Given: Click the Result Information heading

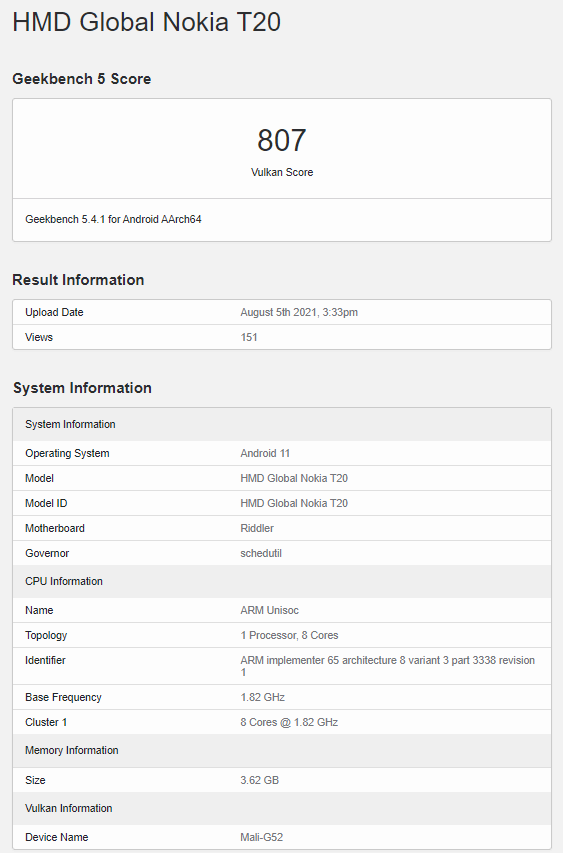Looking at the screenshot, I should (x=78, y=280).
